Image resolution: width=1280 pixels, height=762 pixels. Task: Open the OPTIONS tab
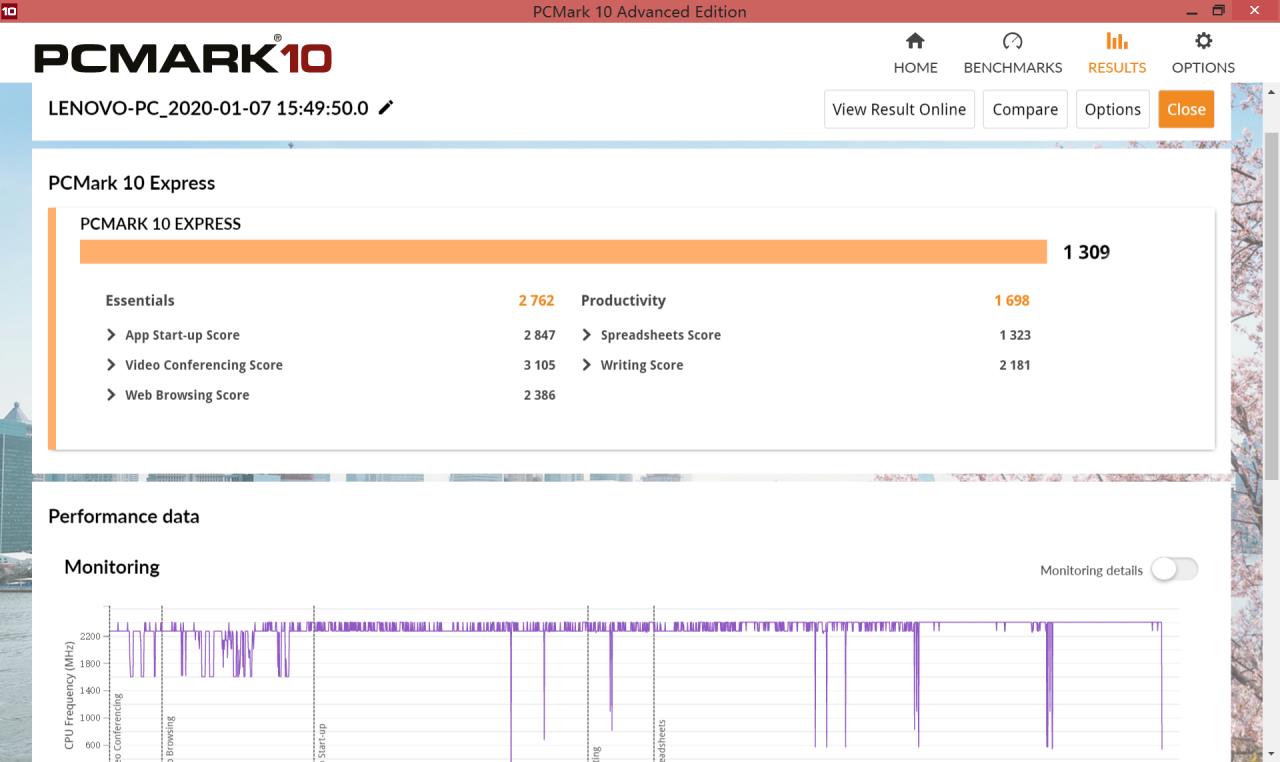click(x=1203, y=53)
